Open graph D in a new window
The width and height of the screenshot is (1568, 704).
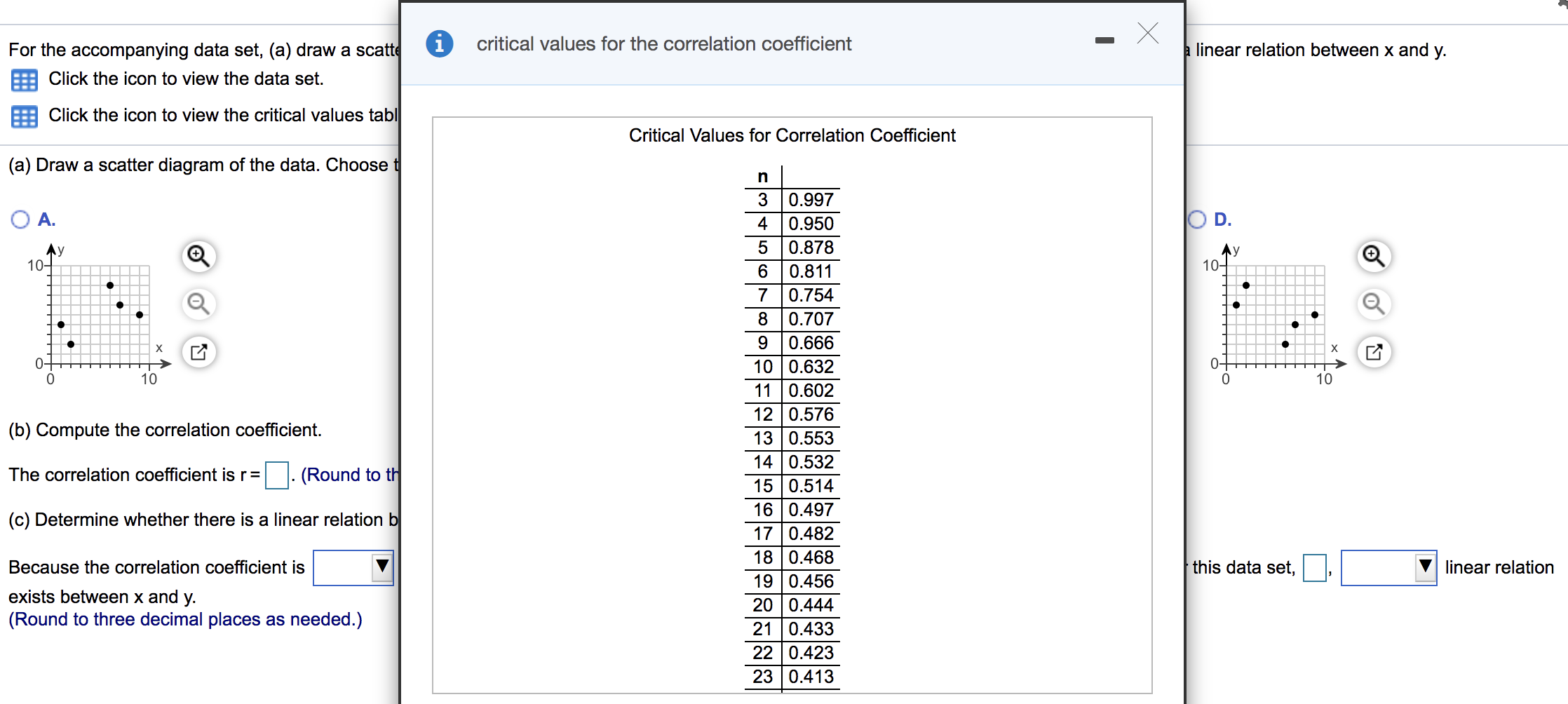tap(1374, 352)
